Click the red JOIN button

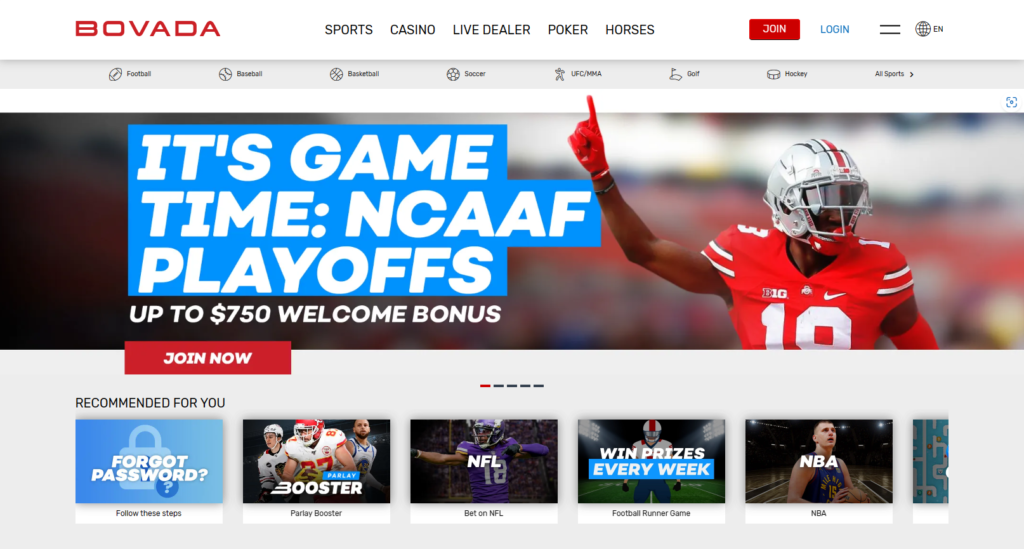774,29
